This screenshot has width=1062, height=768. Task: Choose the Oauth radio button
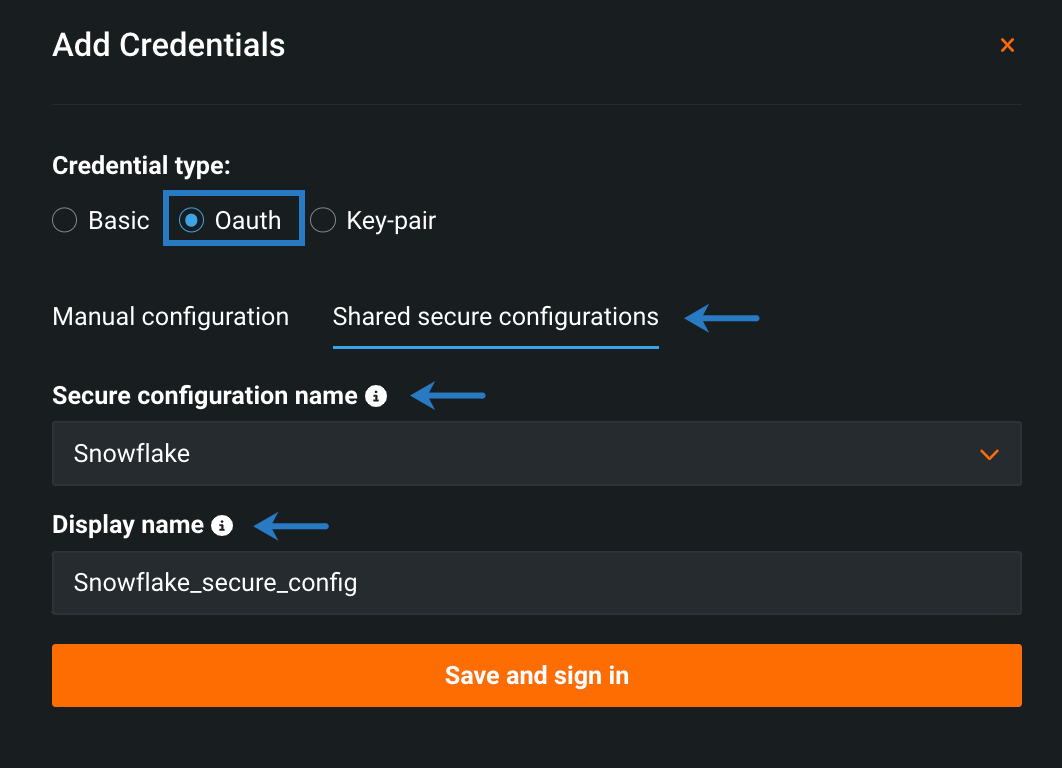[192, 221]
